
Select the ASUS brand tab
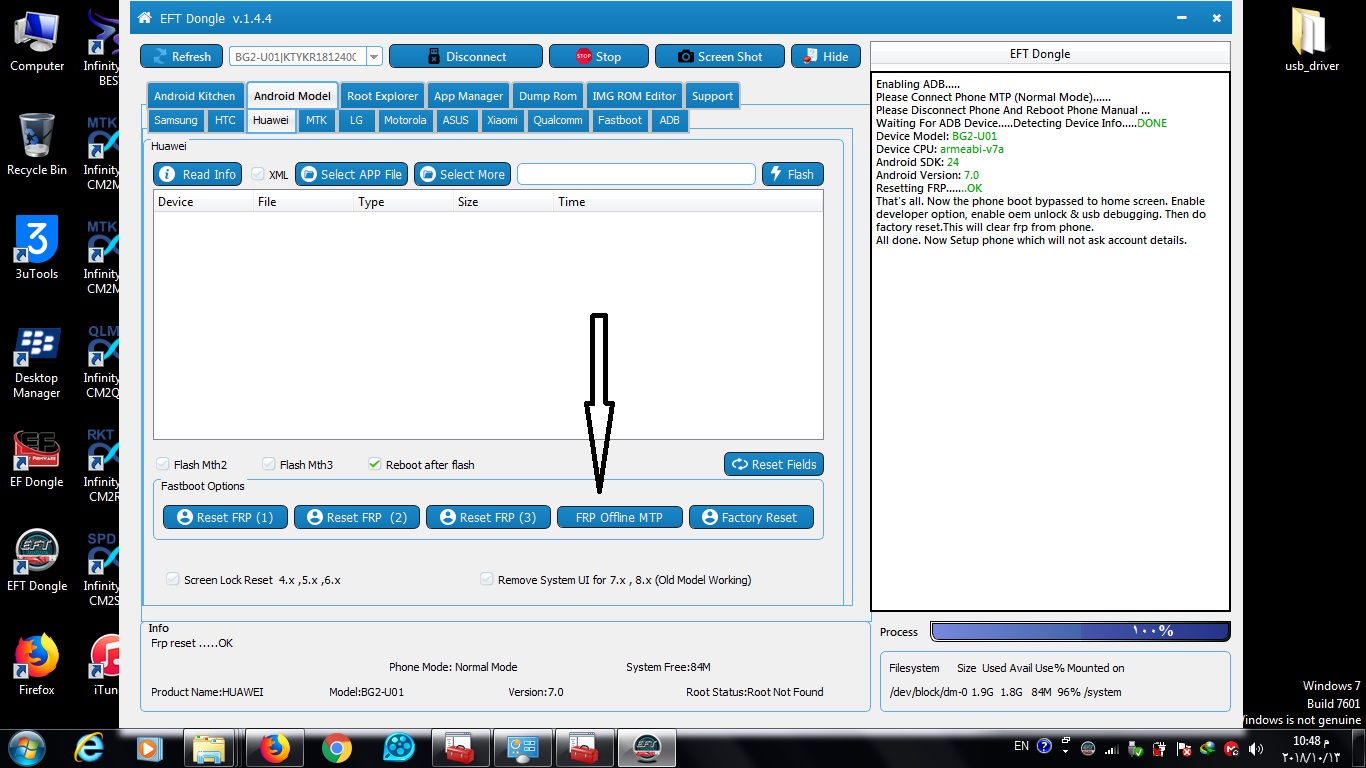(456, 120)
